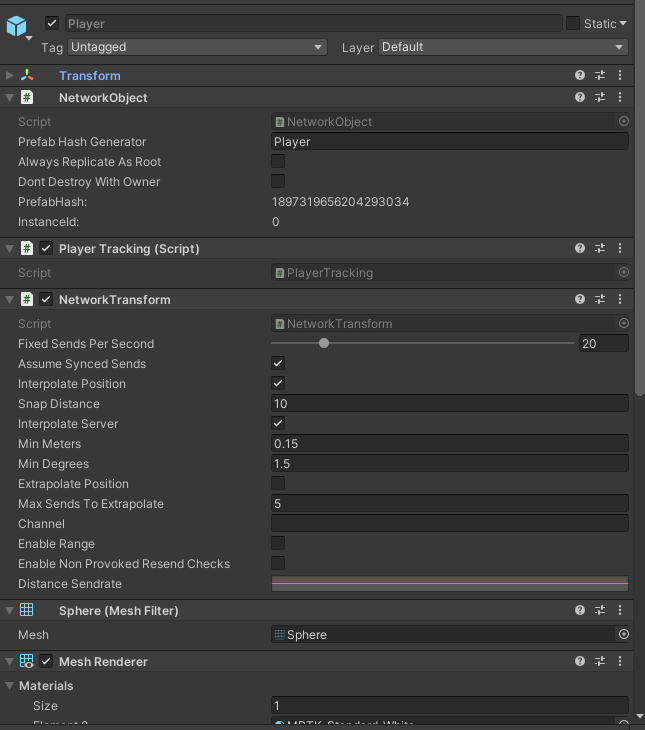
Task: Disable the Interpolate Position checkbox
Action: click(278, 384)
